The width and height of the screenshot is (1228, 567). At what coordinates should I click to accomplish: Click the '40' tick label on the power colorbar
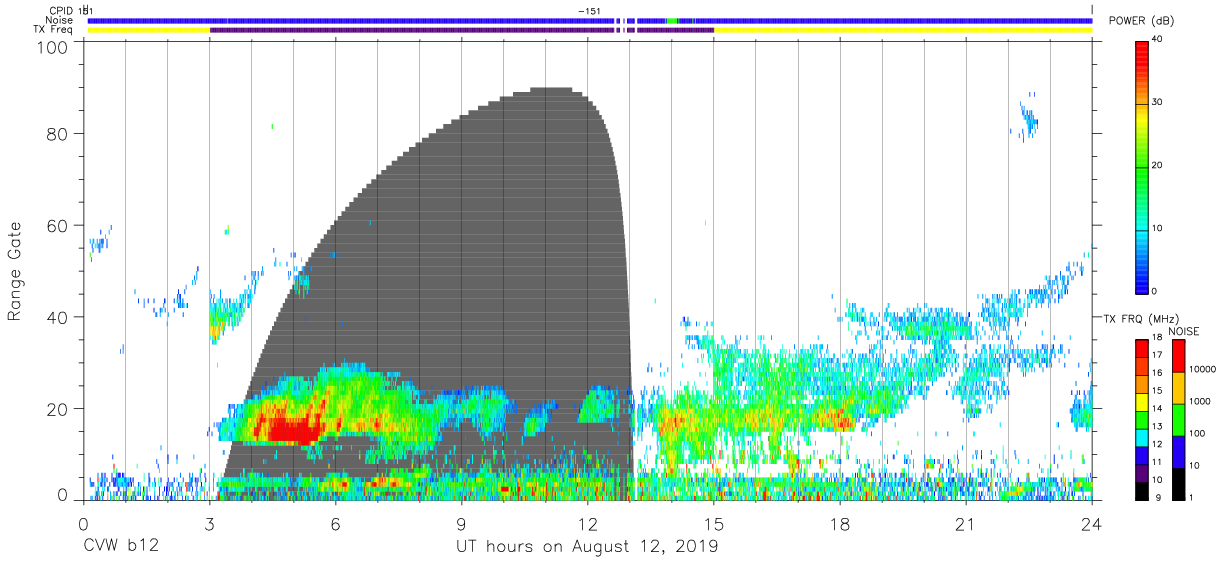[1158, 40]
